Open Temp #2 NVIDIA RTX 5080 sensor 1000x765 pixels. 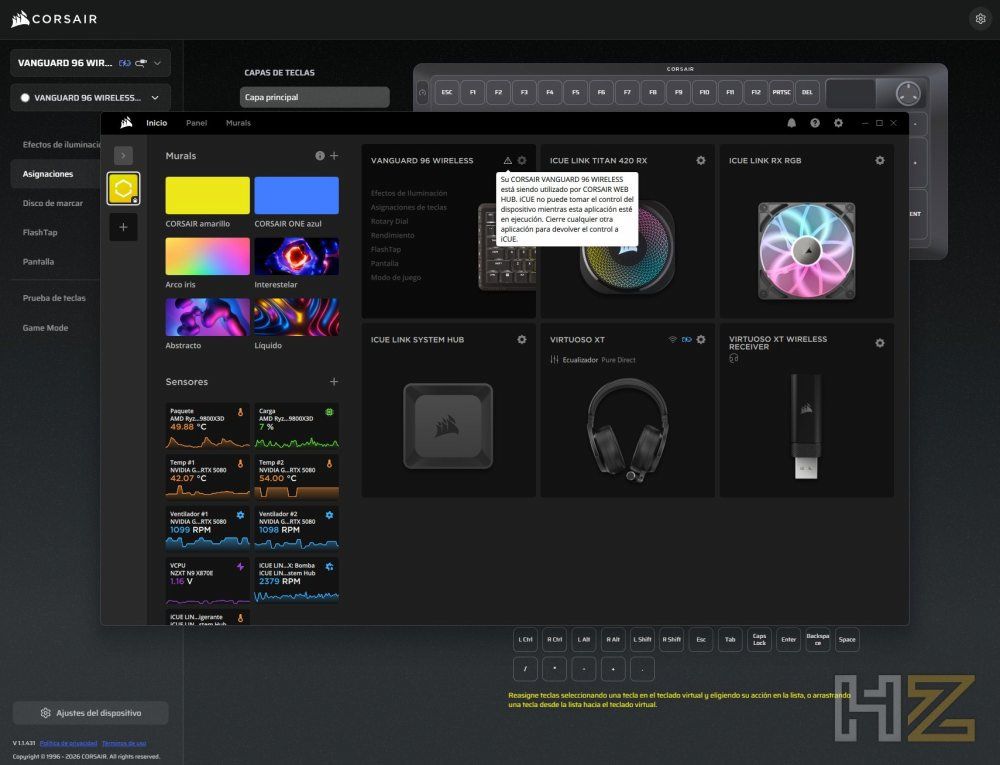(x=297, y=477)
